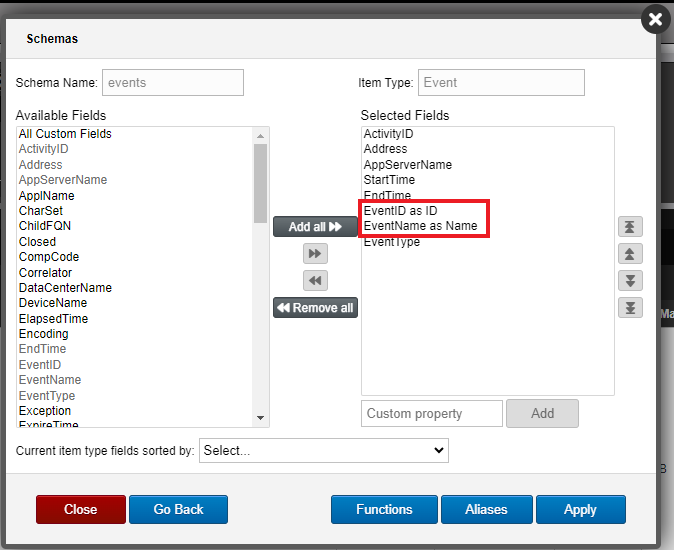
Task: Open the Functions button
Action: pyautogui.click(x=384, y=509)
